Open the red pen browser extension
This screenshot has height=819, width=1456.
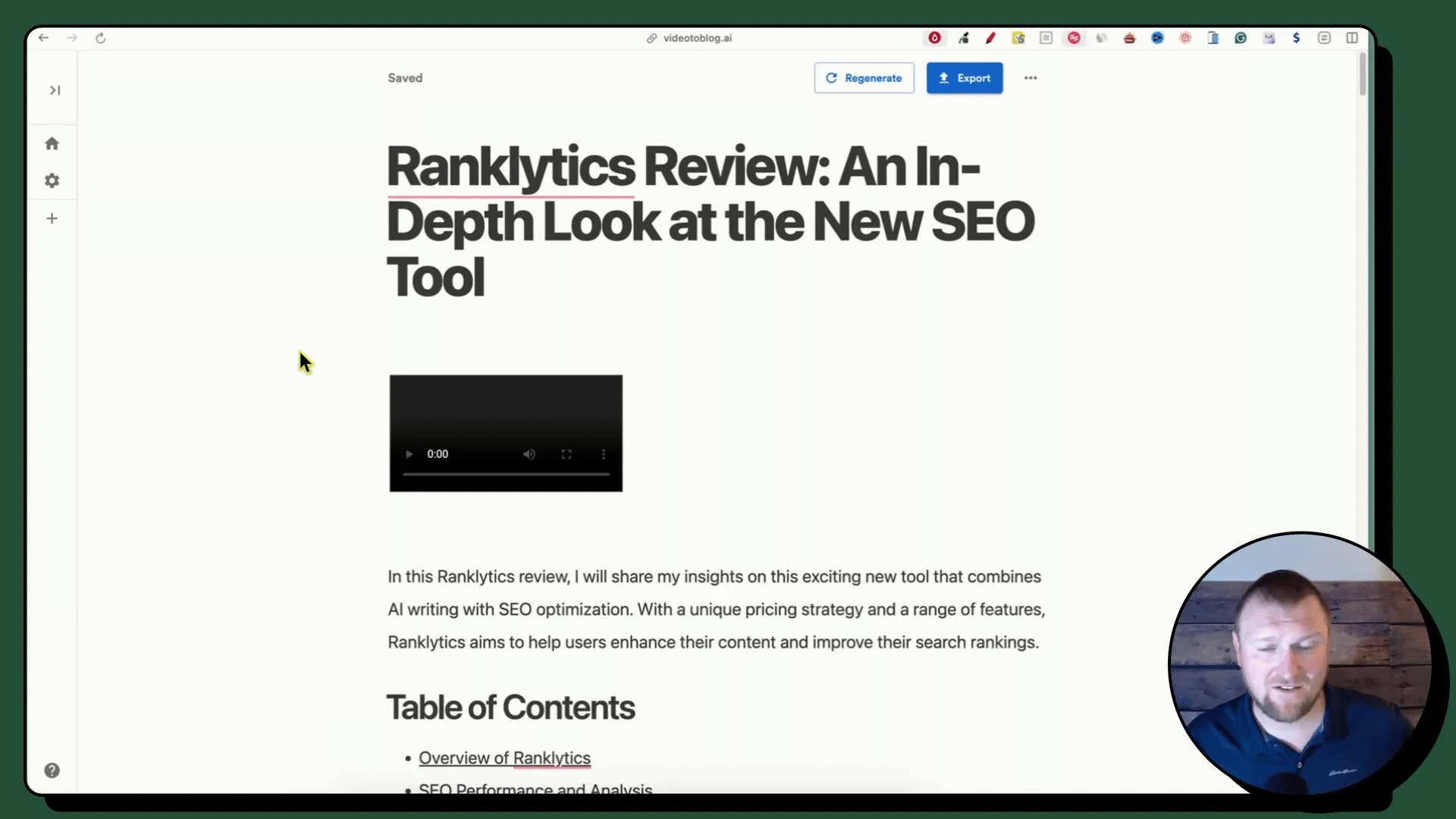point(990,38)
